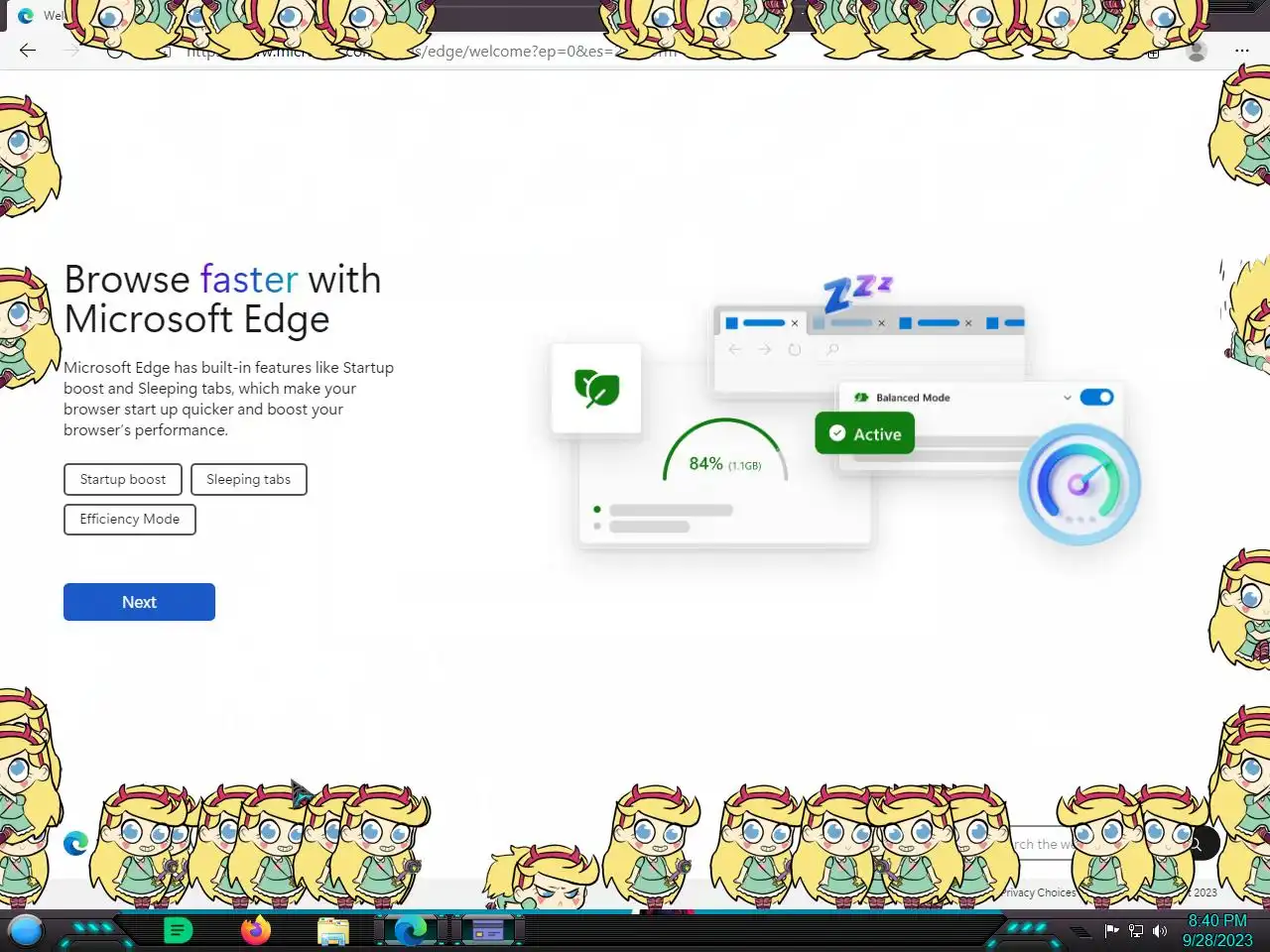Click the Windows Start orb

[26, 930]
